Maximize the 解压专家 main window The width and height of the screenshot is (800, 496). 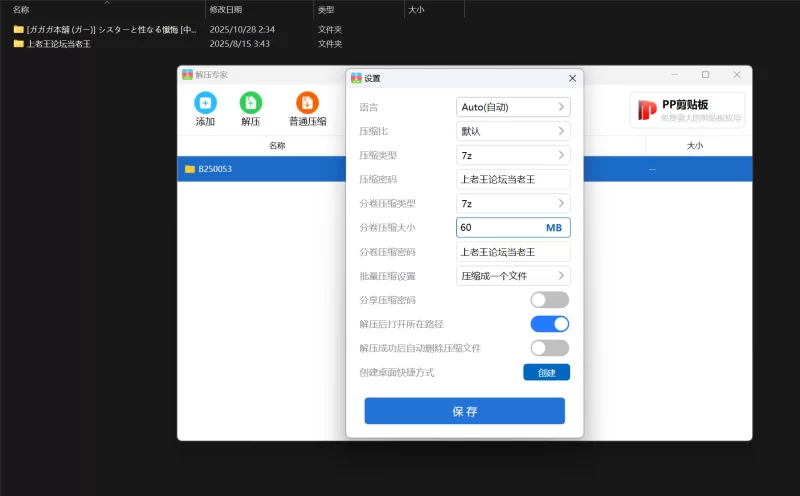(705, 75)
